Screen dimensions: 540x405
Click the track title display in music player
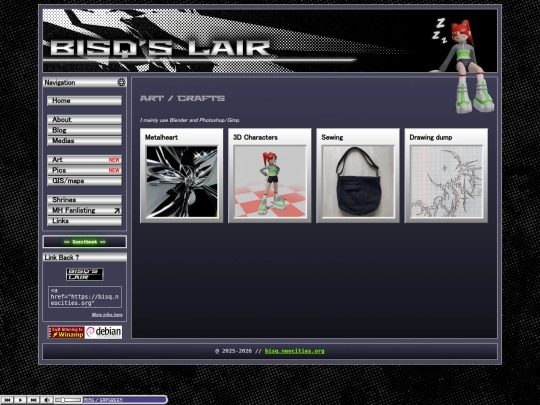[x=124, y=400]
